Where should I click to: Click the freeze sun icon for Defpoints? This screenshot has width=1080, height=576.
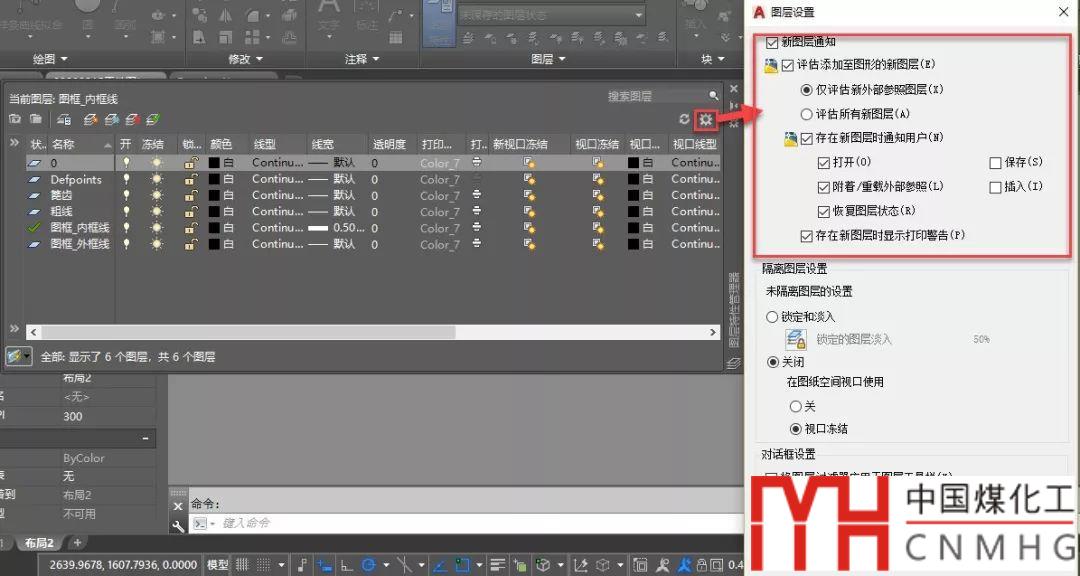tap(156, 179)
